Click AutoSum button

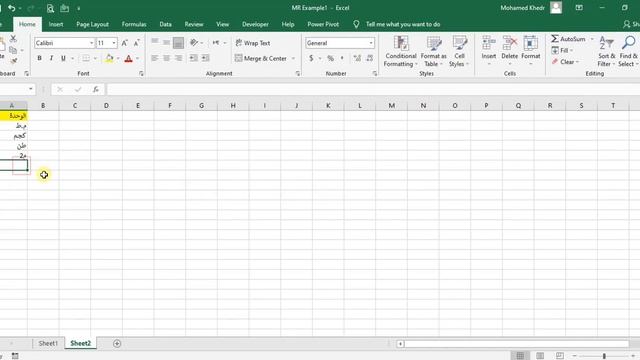click(568, 39)
